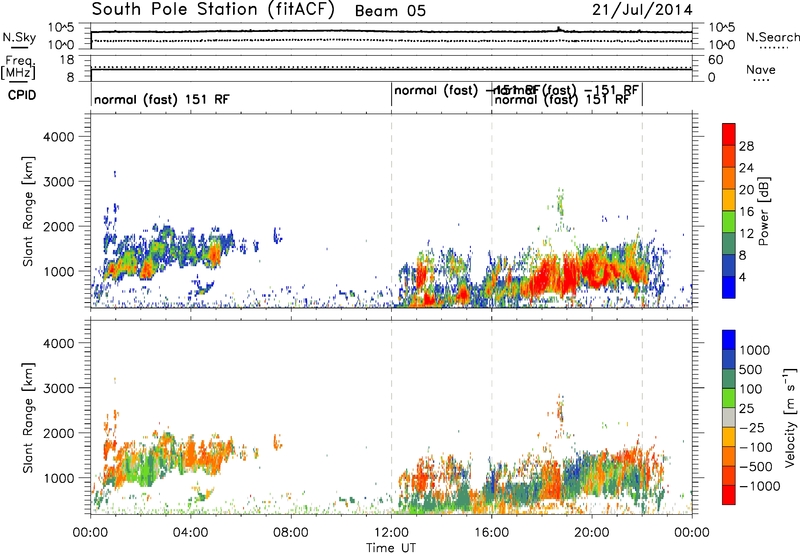
Task: Click the "3000" range tick of the velocity panel
Action: (x=58, y=388)
